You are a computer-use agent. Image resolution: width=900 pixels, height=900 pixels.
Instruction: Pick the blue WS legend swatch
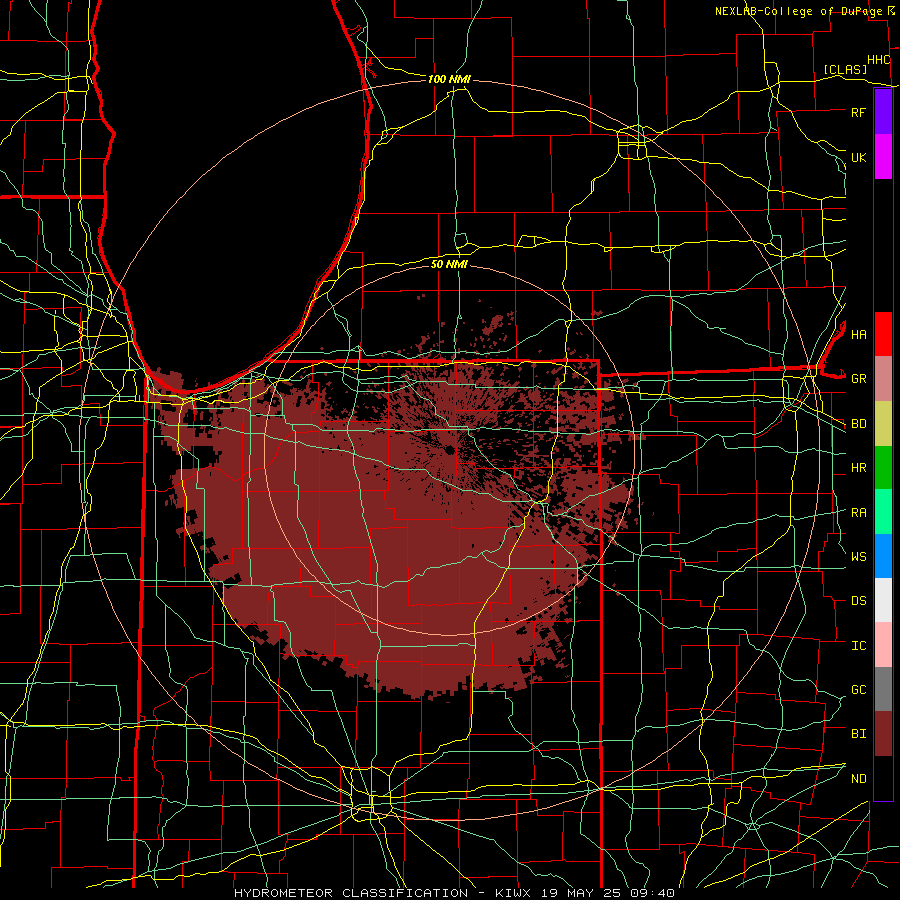click(883, 556)
